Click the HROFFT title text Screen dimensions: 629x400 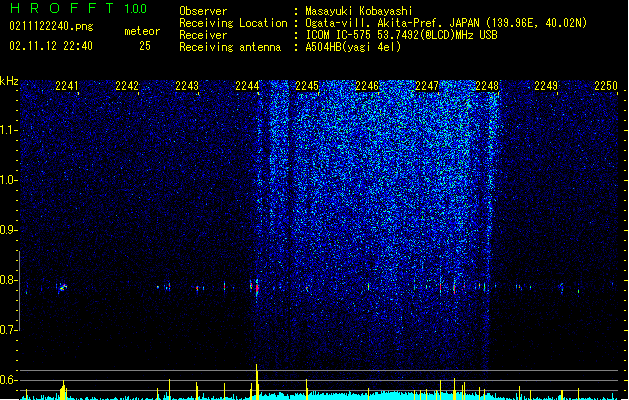tap(62, 8)
